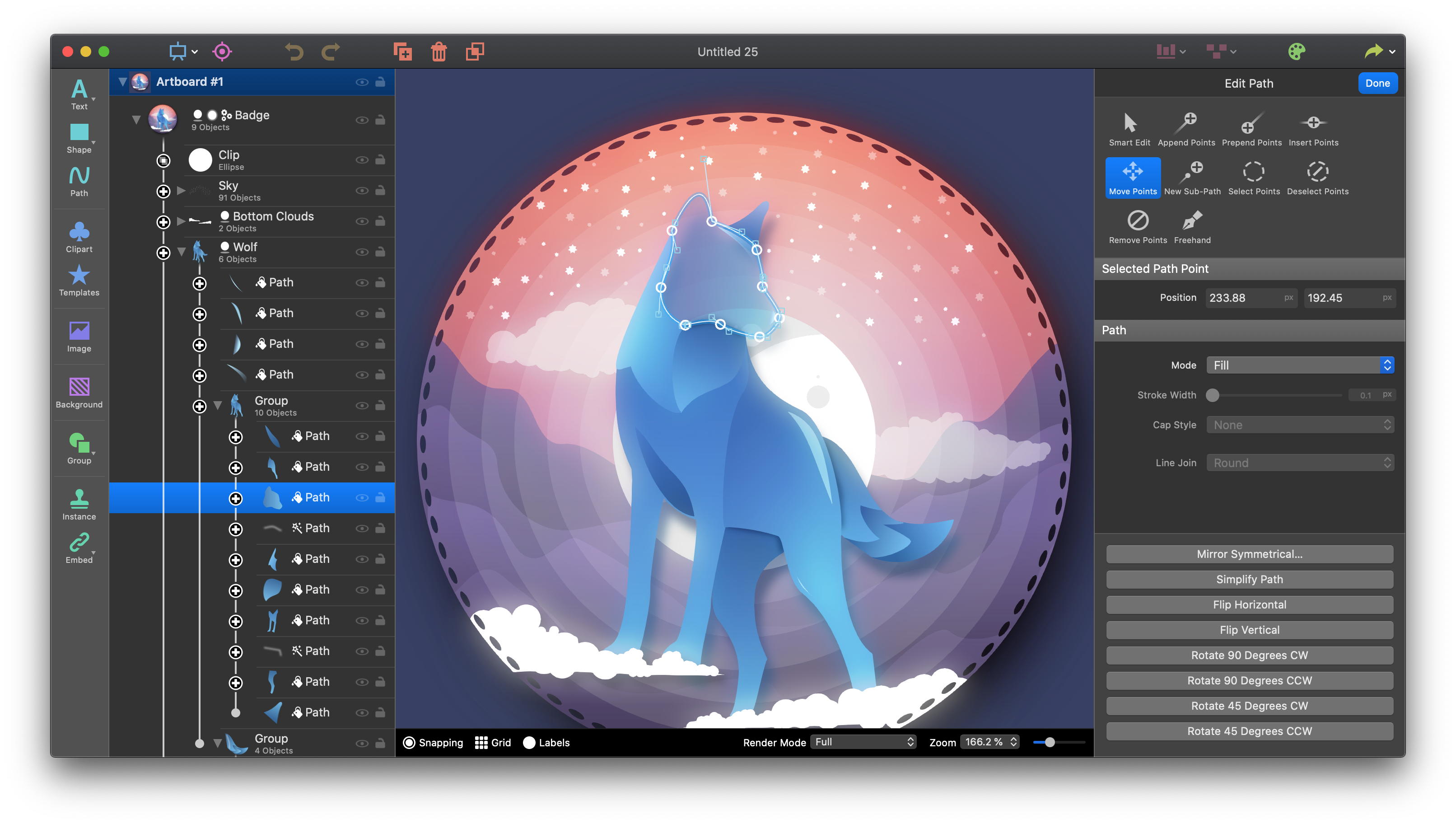This screenshot has width=1456, height=824.
Task: Choose the Deselect Points tool
Action: click(1317, 178)
